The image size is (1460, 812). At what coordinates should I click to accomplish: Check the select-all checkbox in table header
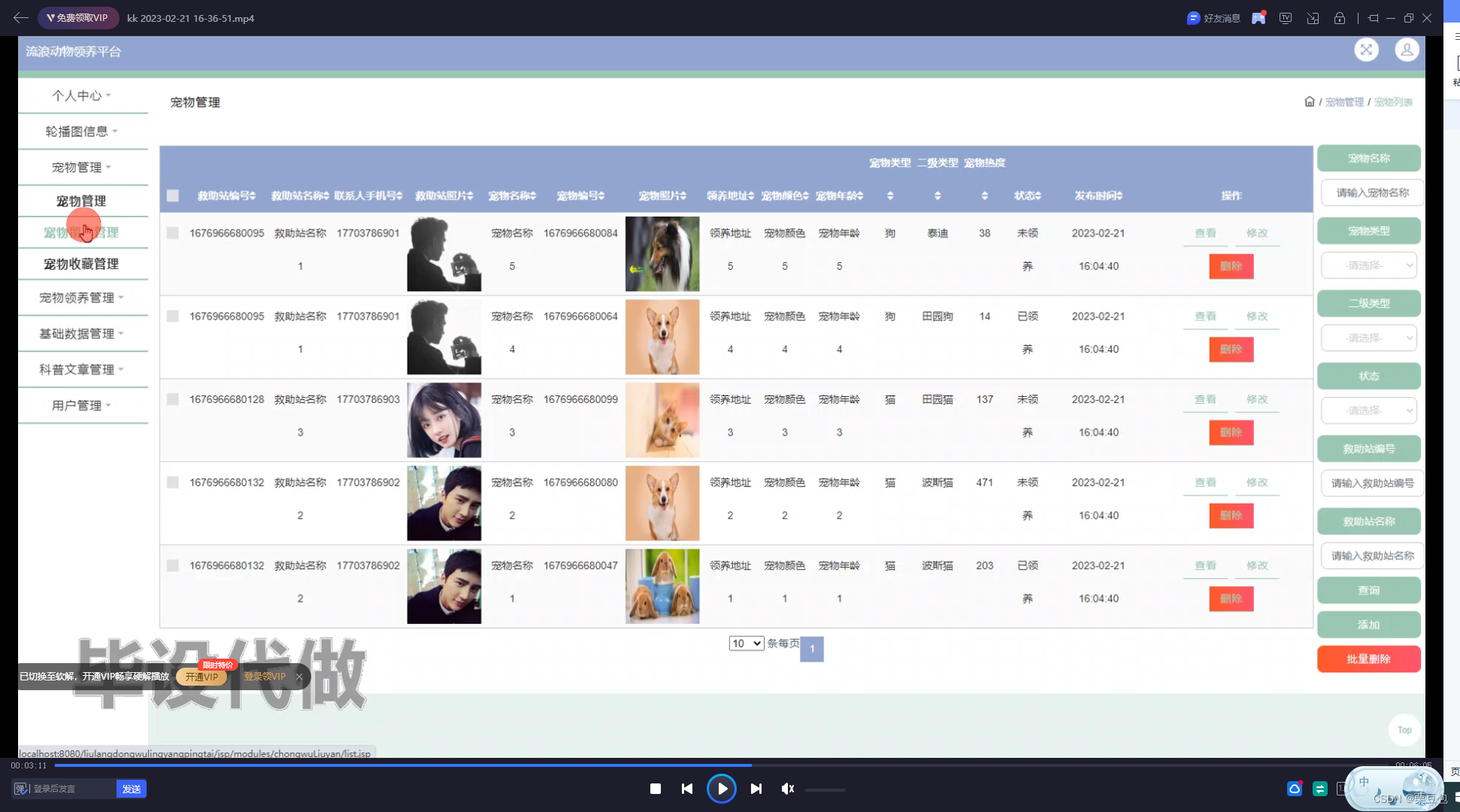(173, 195)
